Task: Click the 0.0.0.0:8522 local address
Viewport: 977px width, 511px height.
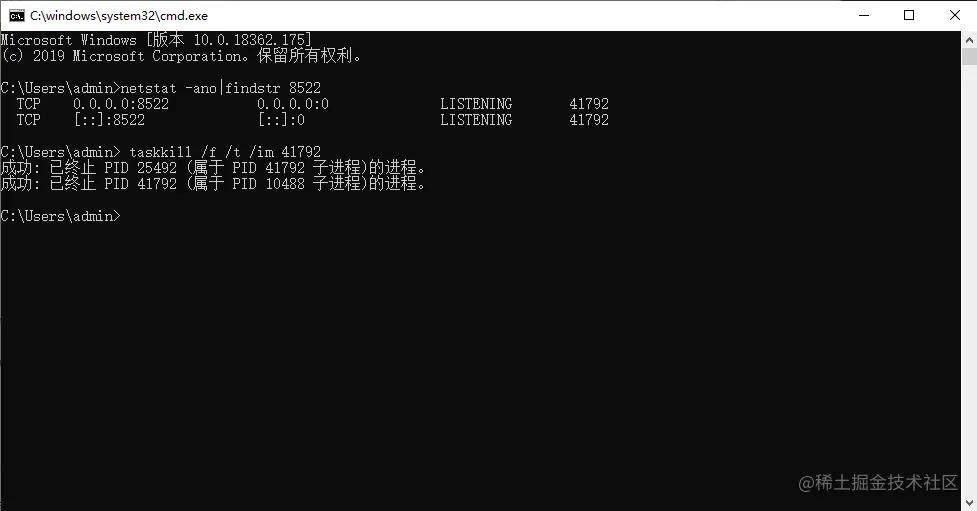Action: click(121, 104)
